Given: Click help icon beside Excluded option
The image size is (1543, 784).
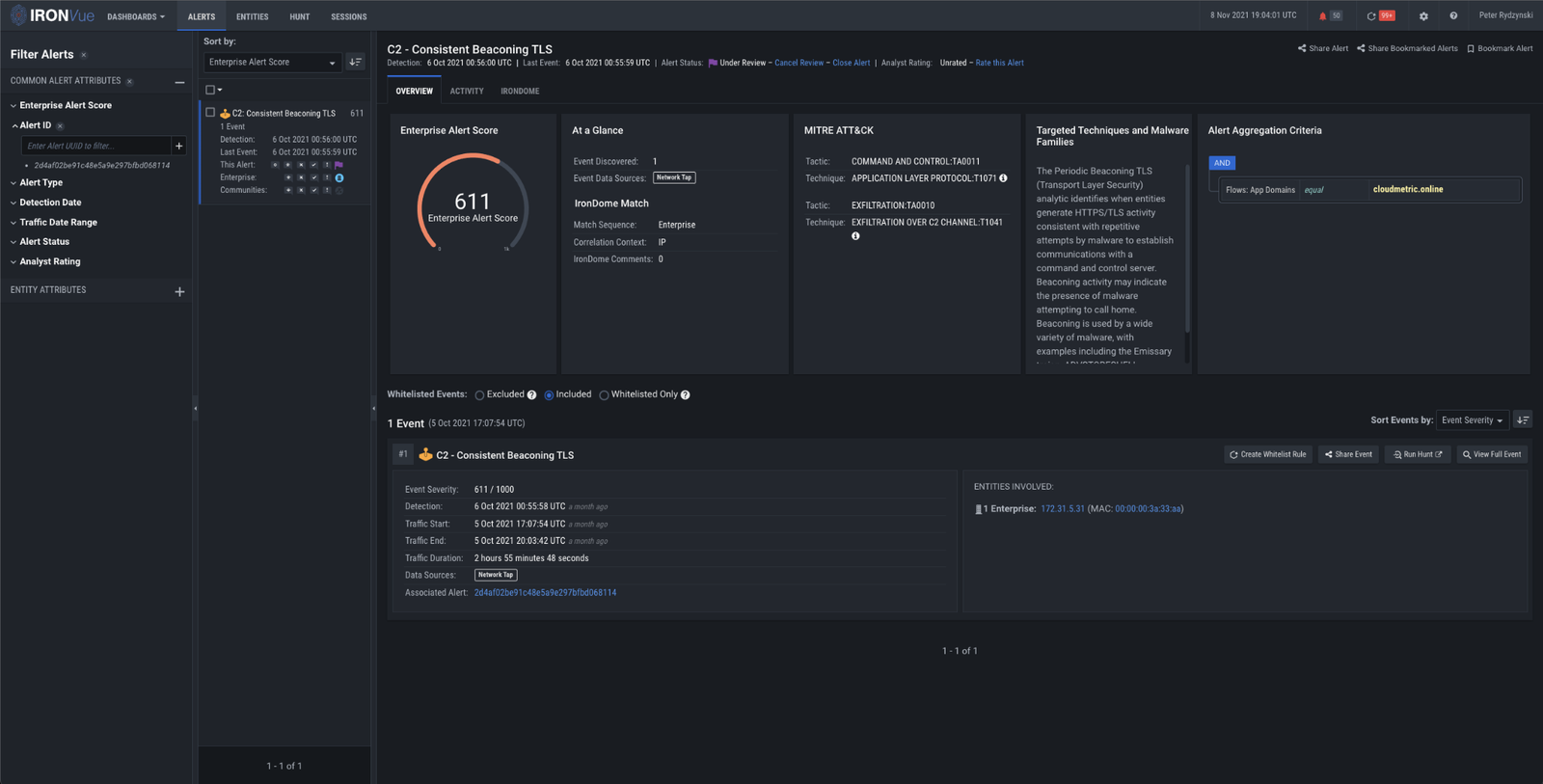Looking at the screenshot, I should [531, 394].
